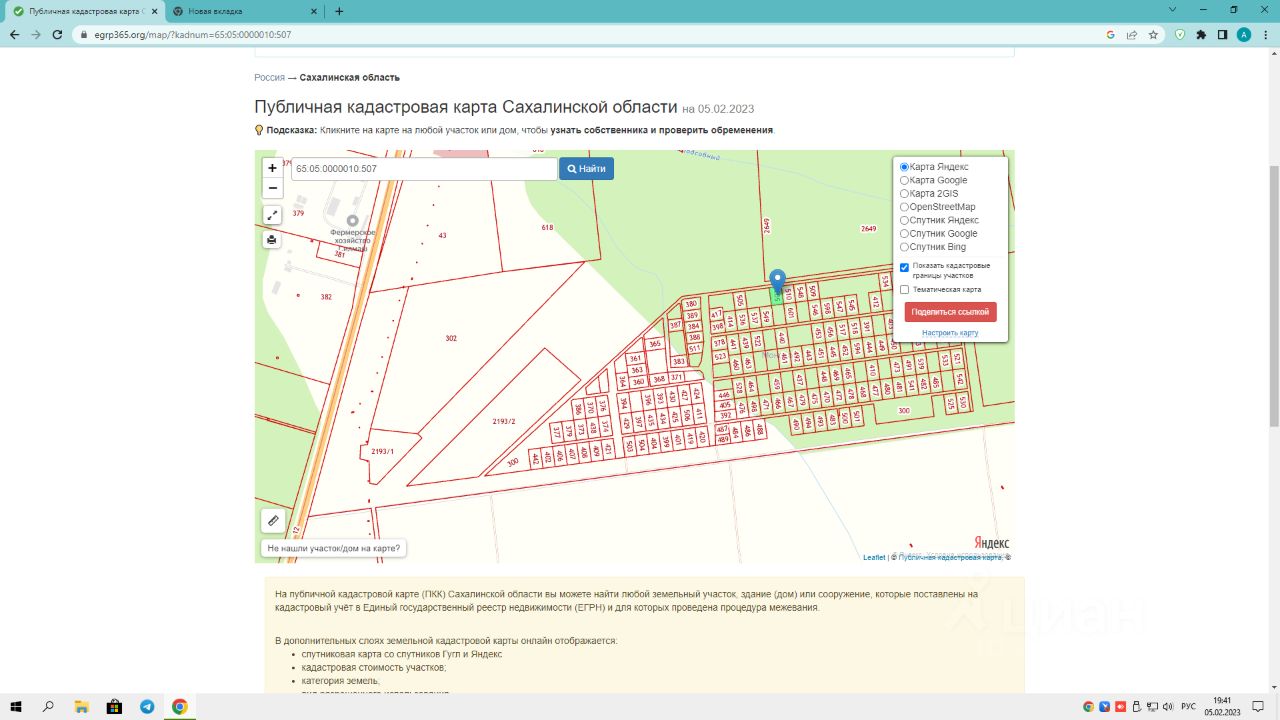Screen dimensions: 1280x720
Task: Toggle the browser side panel
Action: (x=1222, y=34)
